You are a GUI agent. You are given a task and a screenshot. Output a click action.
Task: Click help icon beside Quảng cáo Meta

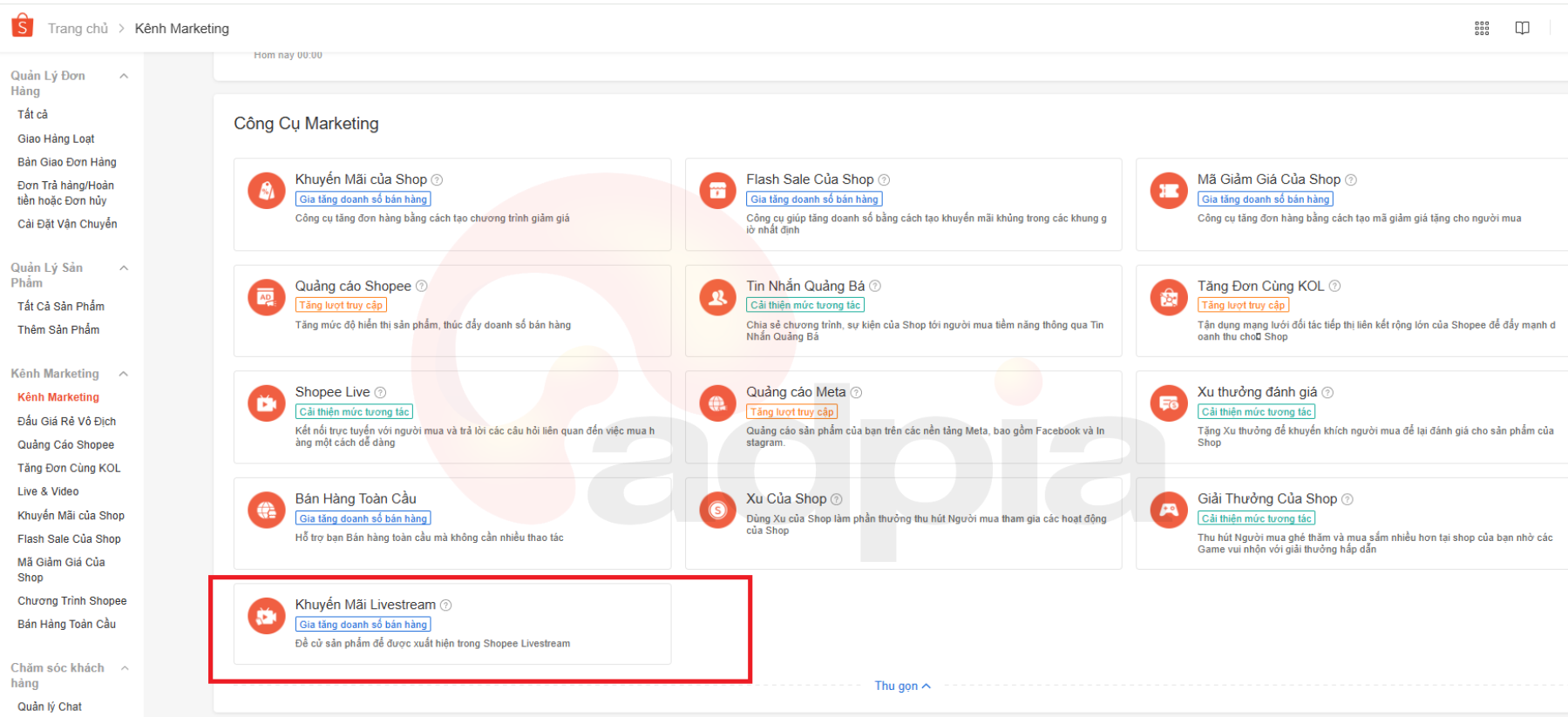(856, 393)
